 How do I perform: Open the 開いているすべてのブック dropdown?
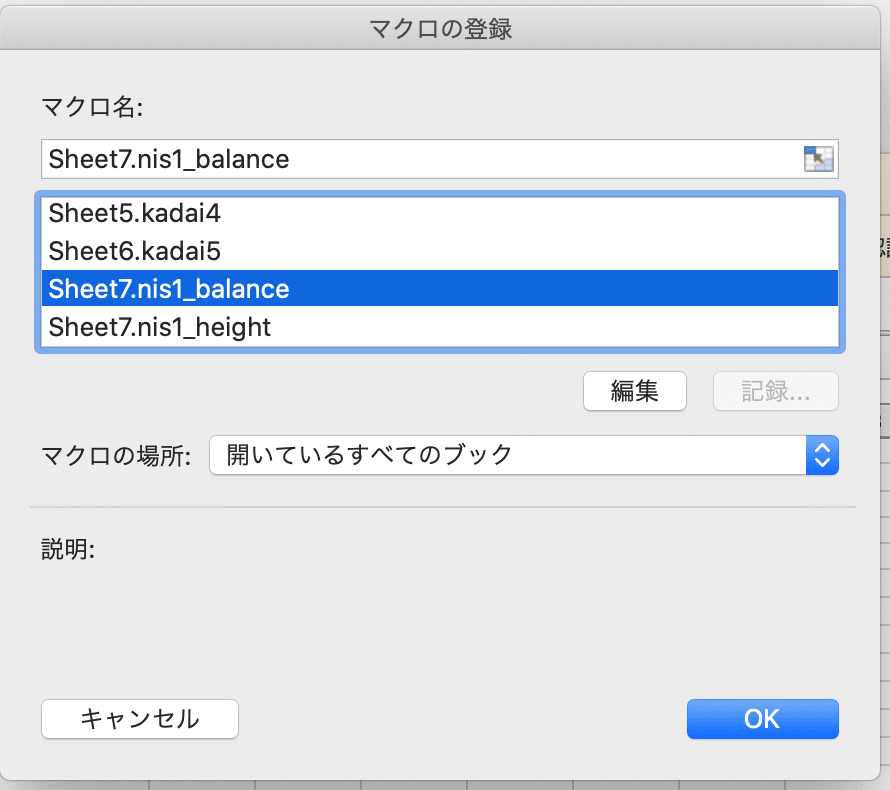pyautogui.click(x=508, y=455)
